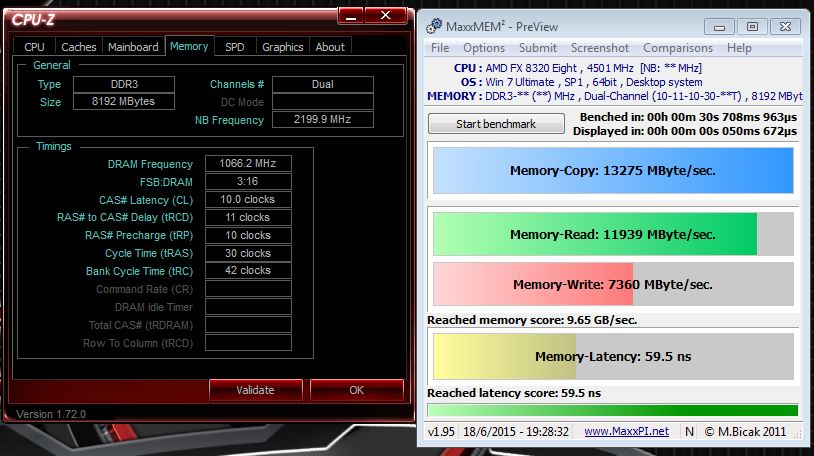Open the File menu in MaxxMEM
The width and height of the screenshot is (814, 456).
click(440, 48)
